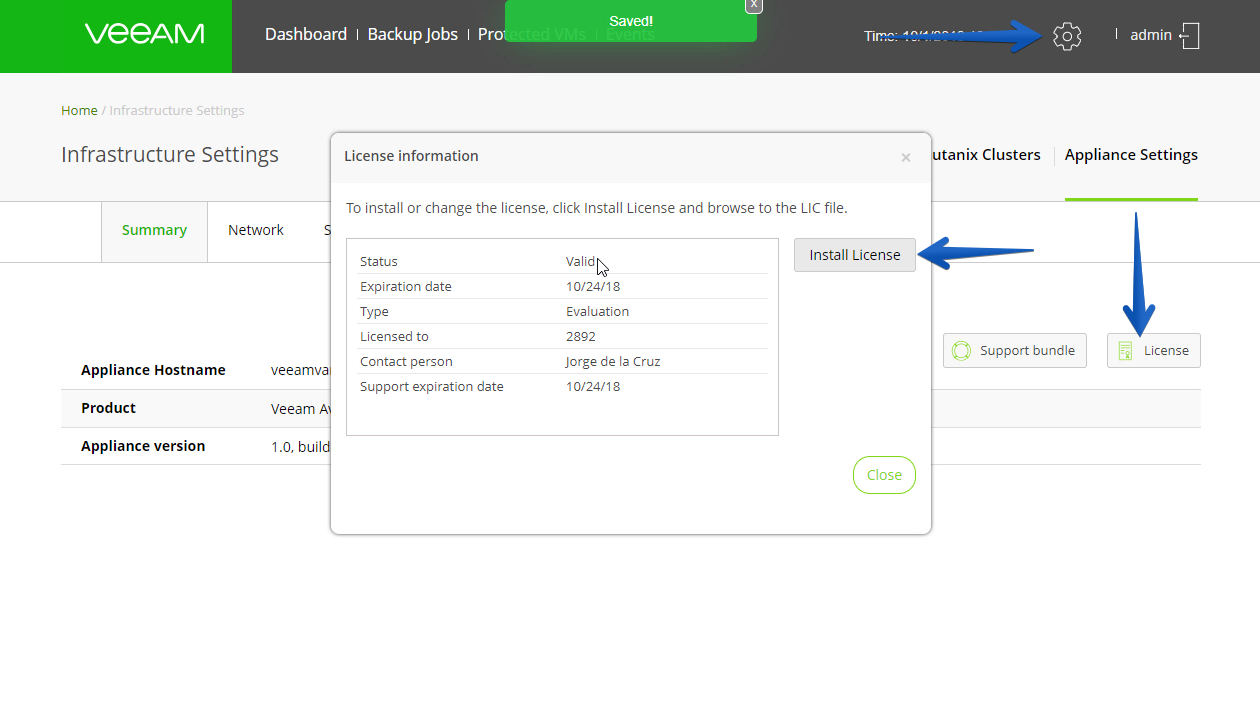Switch to the Network tab
This screenshot has width=1260, height=716.
[256, 231]
